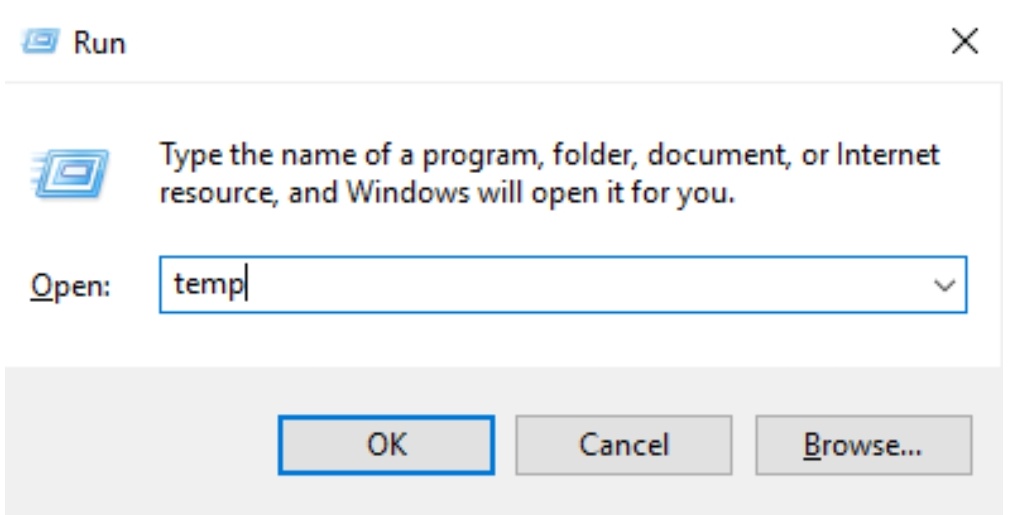Place cursor right after the word "temp"
Screen dimensions: 1012x515
click(246, 285)
